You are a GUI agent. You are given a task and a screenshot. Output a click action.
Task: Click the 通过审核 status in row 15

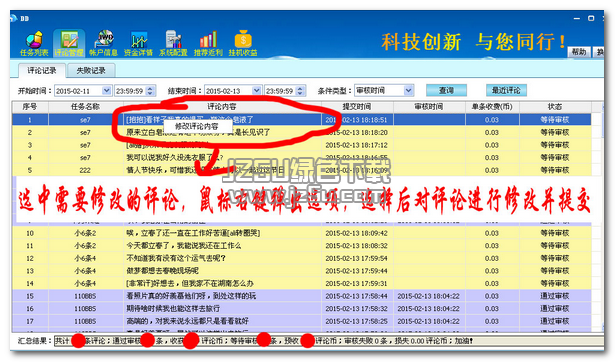coord(555,296)
